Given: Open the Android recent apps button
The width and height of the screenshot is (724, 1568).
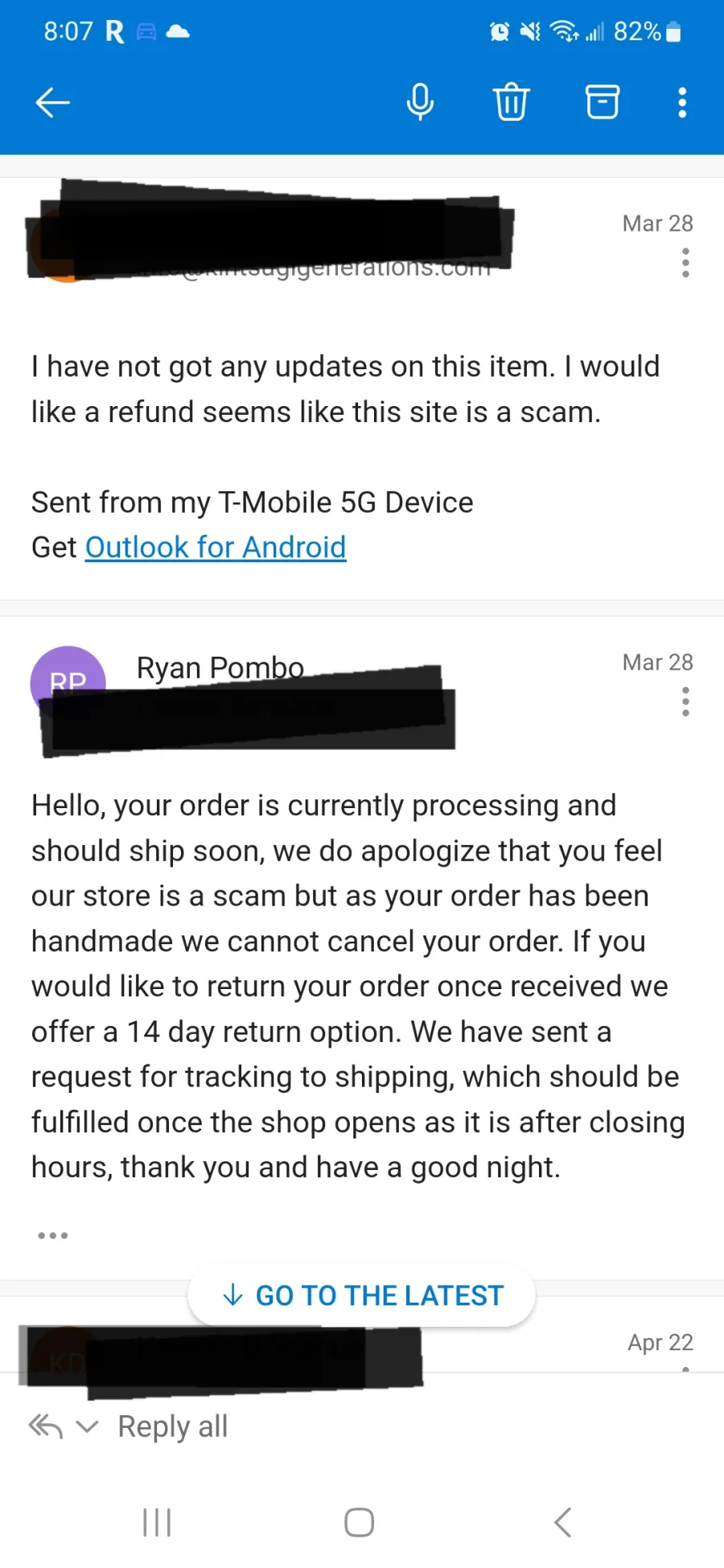Looking at the screenshot, I should [x=157, y=1522].
